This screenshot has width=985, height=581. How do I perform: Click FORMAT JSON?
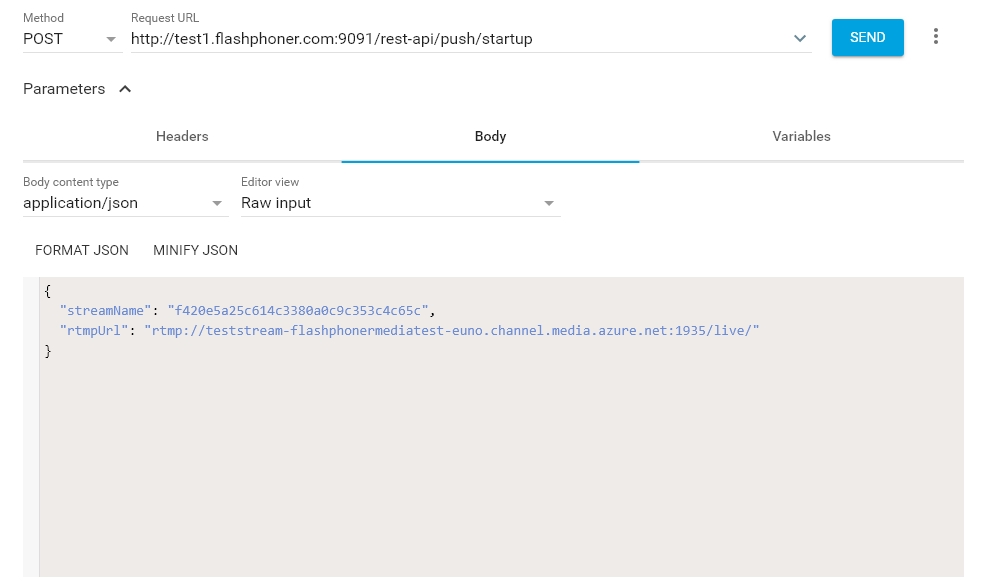(82, 251)
